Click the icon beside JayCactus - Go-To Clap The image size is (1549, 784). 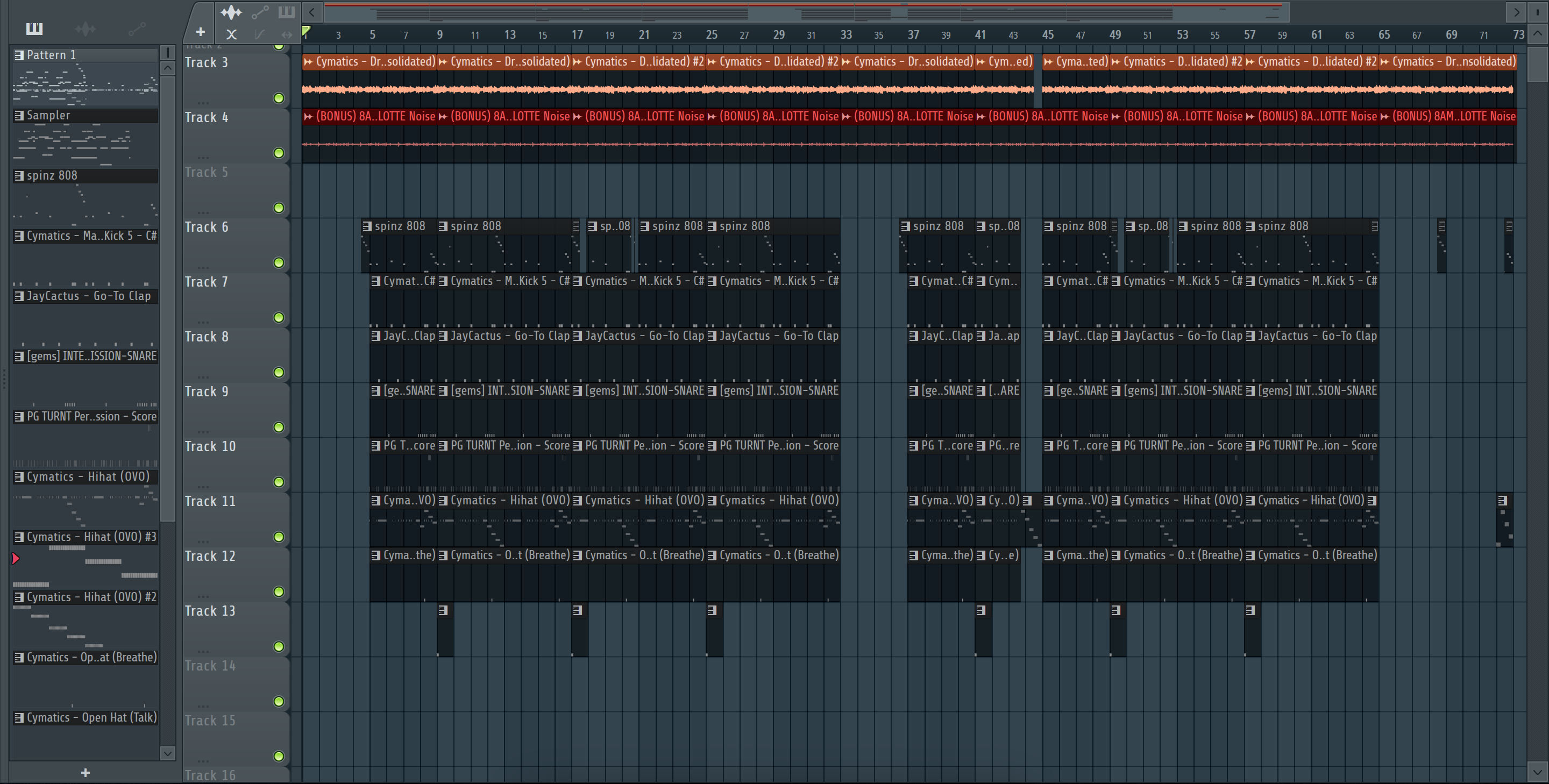coord(19,296)
